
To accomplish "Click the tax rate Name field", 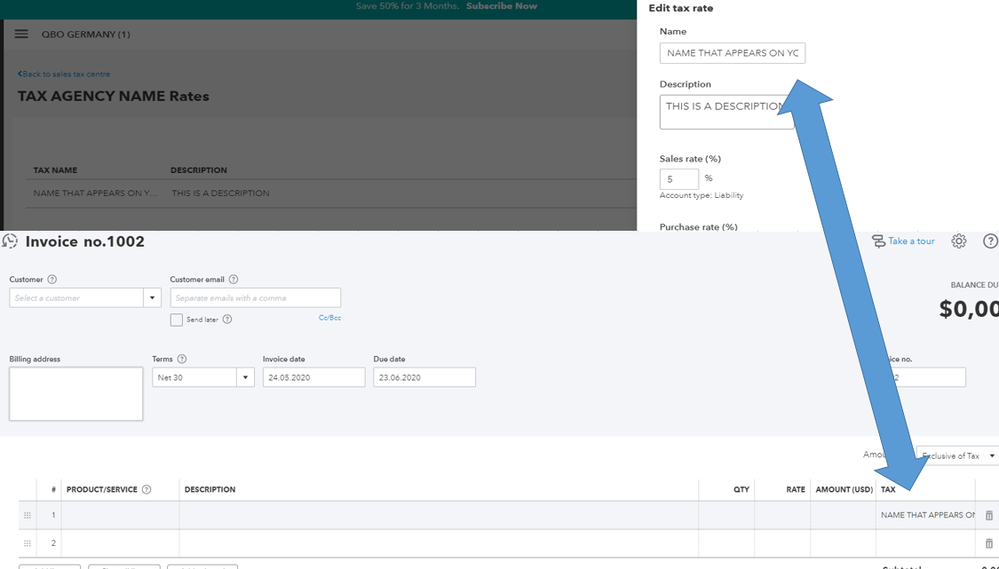I will click(732, 53).
